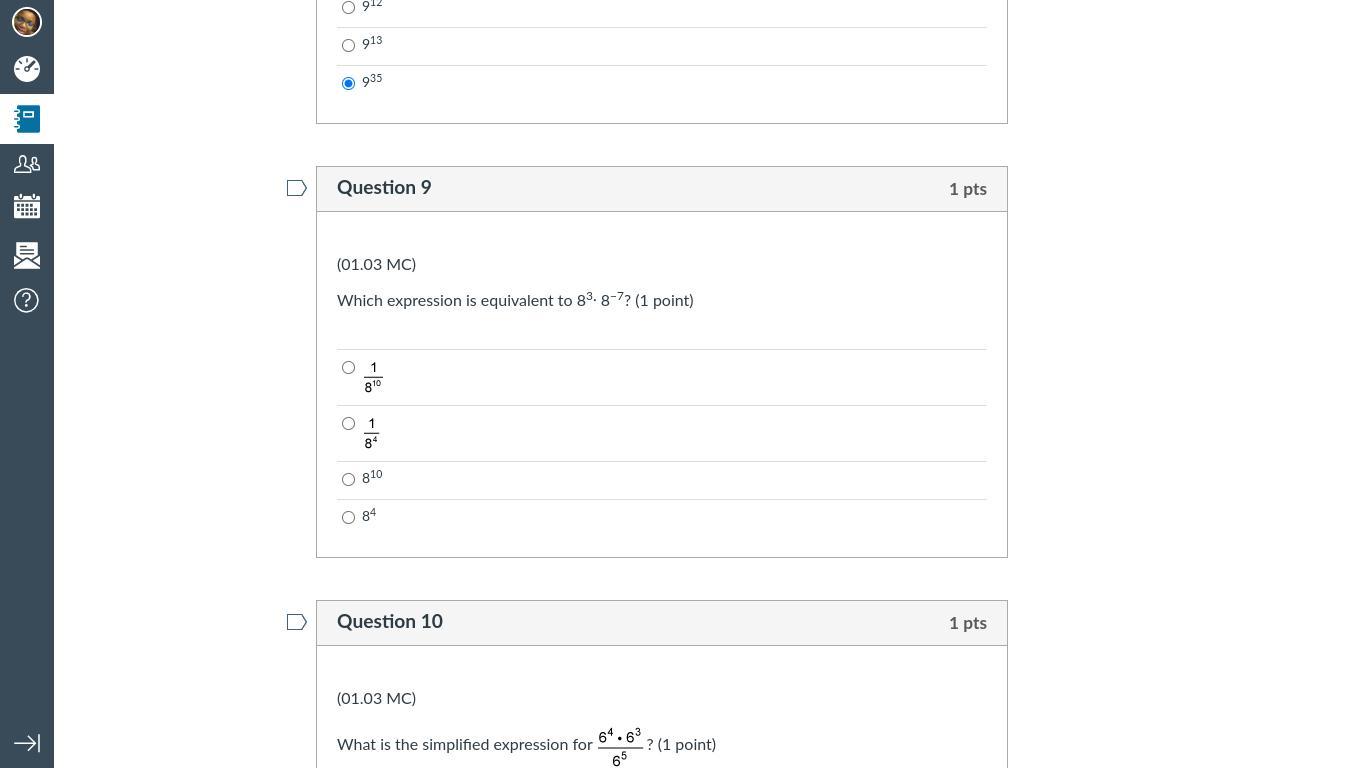Click the Question 10 header
Screen dimensions: 1366x768
[x=390, y=622]
